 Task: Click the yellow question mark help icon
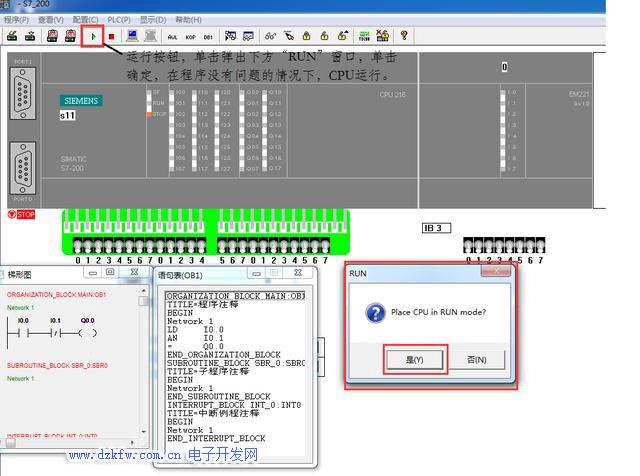[x=404, y=36]
